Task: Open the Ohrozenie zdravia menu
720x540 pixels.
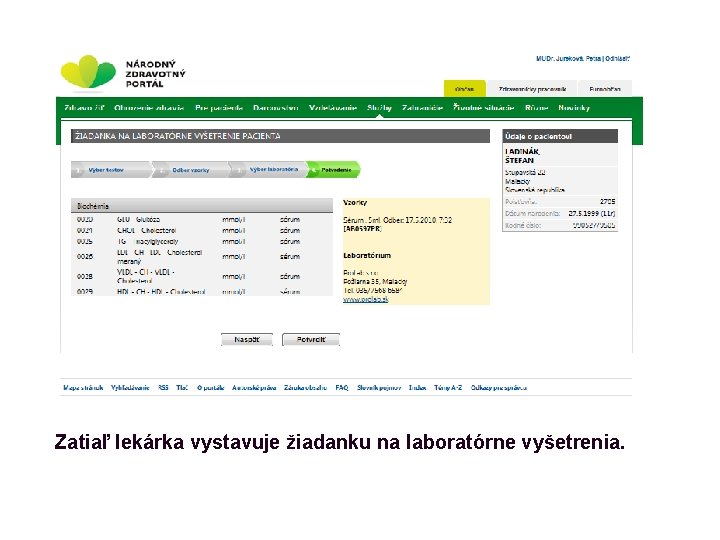Action: 149,107
